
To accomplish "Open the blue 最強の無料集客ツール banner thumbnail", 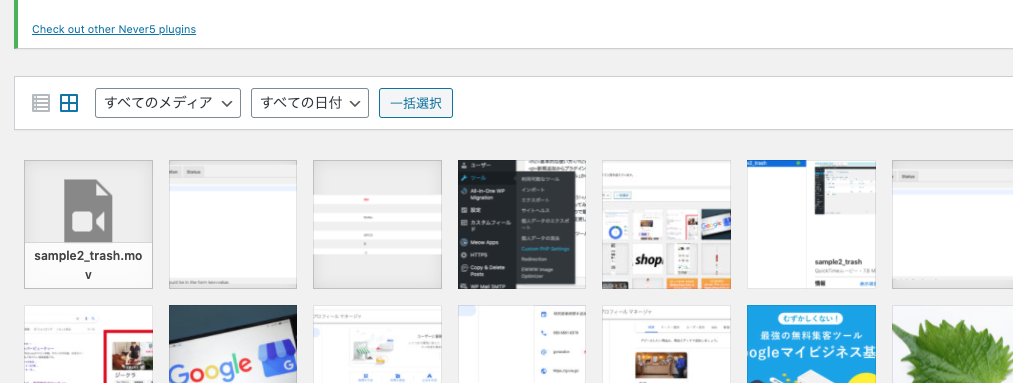I will [811, 344].
